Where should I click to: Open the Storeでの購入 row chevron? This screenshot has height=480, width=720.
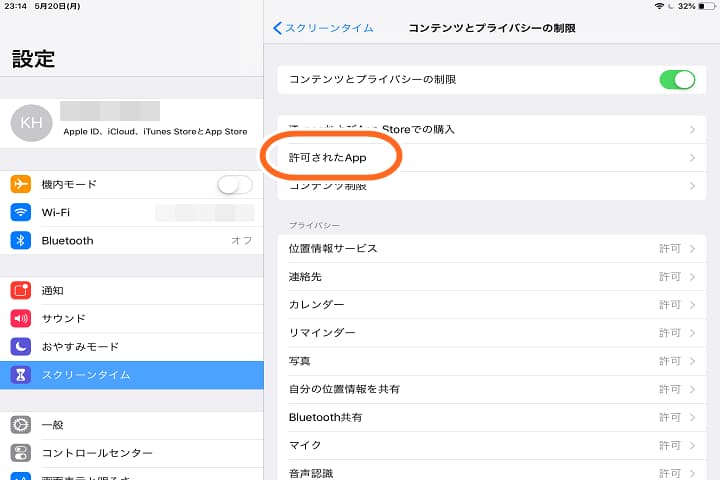pyautogui.click(x=692, y=130)
